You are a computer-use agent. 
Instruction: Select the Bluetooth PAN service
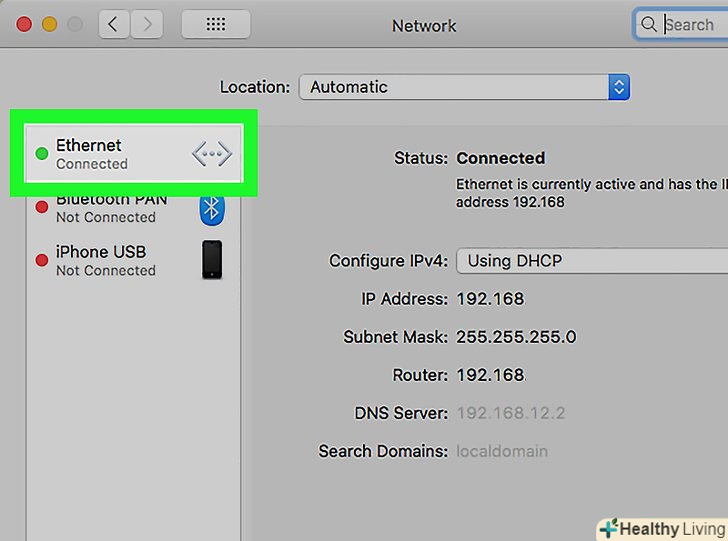tap(110, 208)
